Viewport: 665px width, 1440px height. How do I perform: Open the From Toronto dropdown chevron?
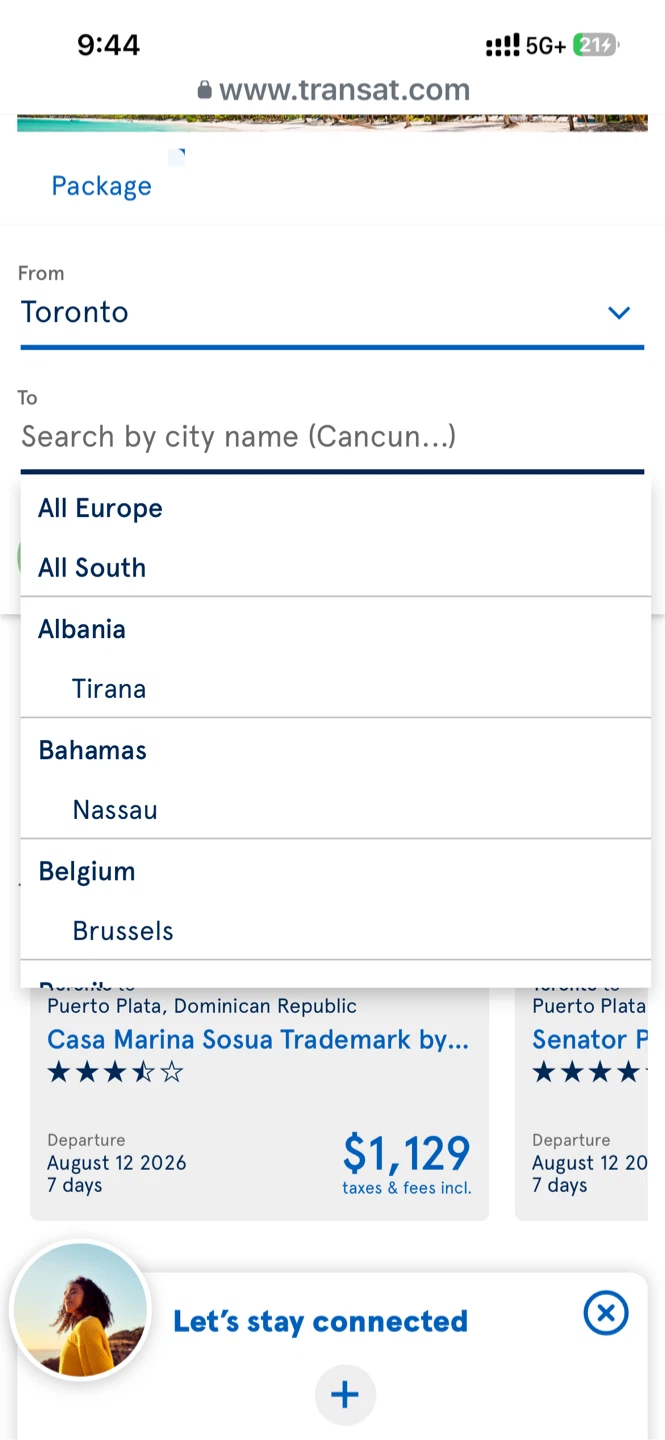(619, 313)
